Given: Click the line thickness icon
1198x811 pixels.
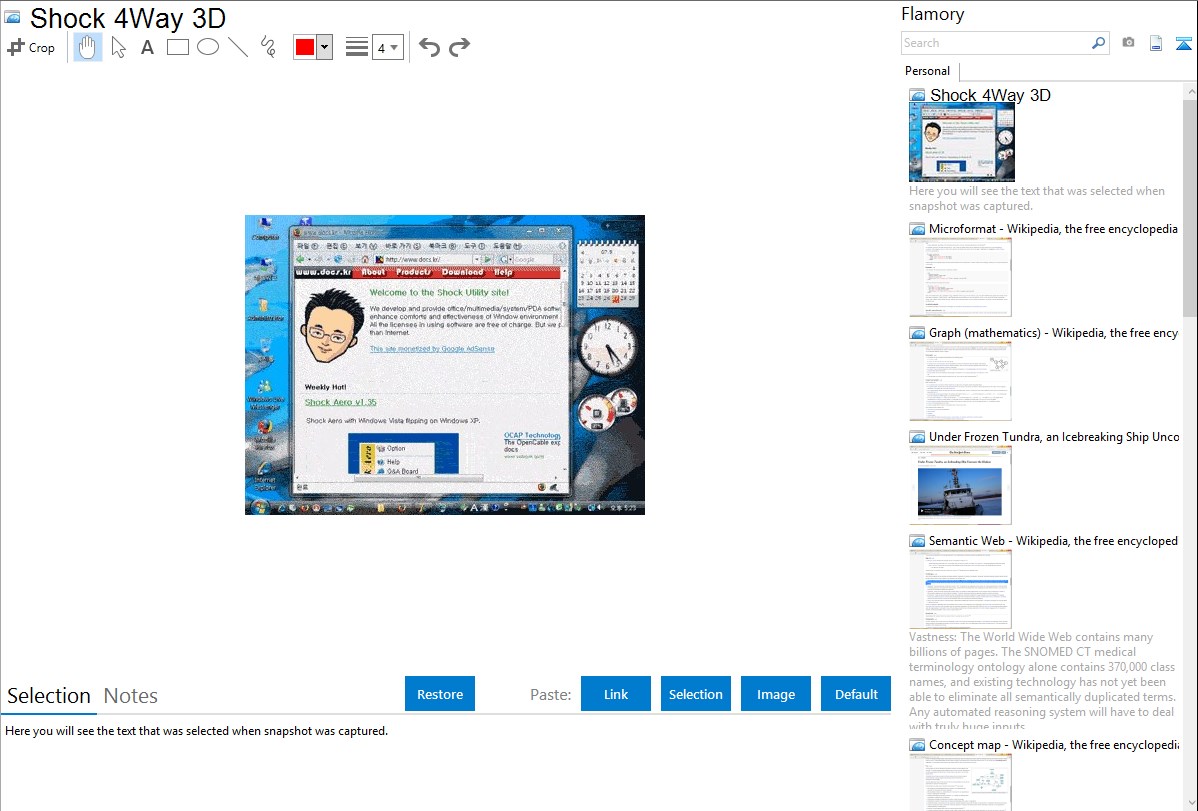Looking at the screenshot, I should coord(357,47).
